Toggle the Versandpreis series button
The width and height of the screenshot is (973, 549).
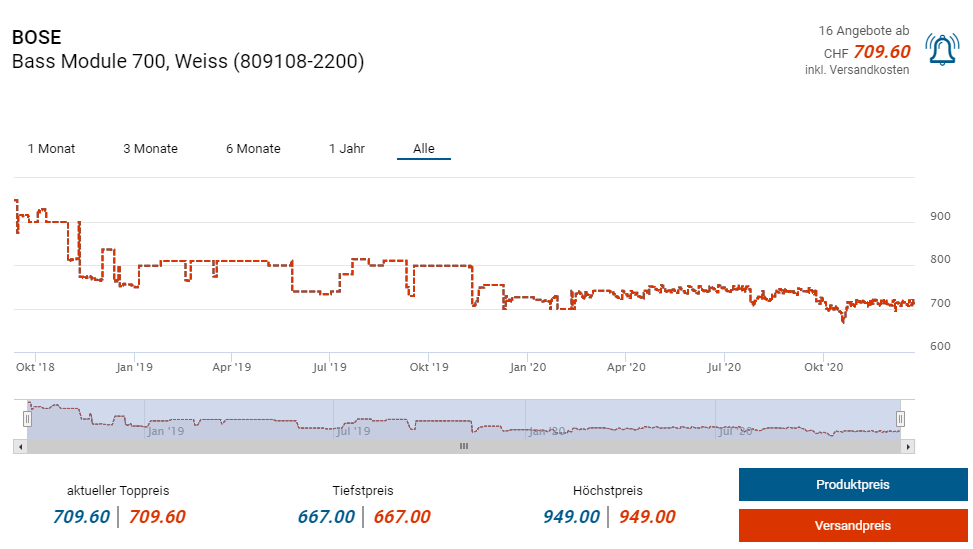tap(852, 526)
